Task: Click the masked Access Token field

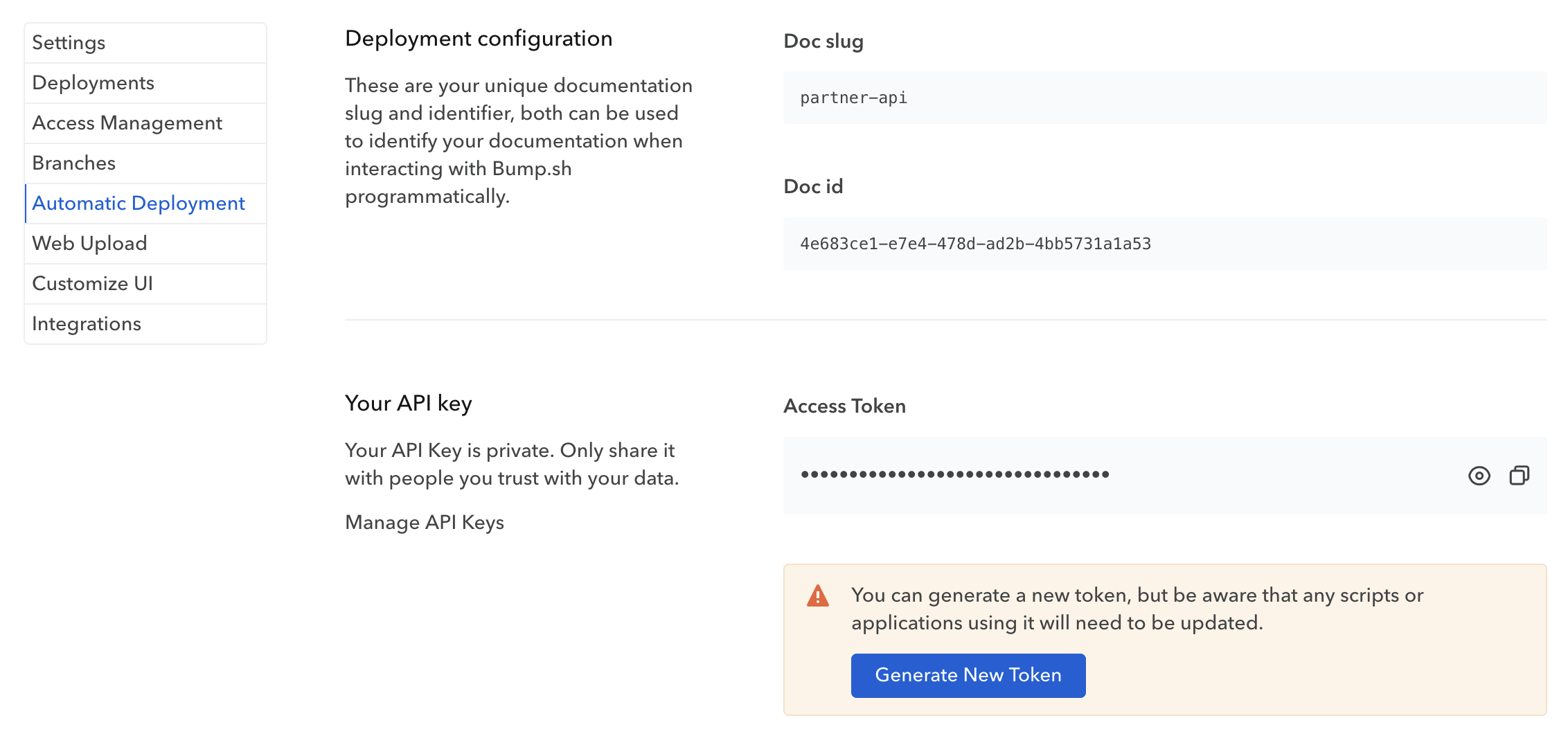Action: 956,475
